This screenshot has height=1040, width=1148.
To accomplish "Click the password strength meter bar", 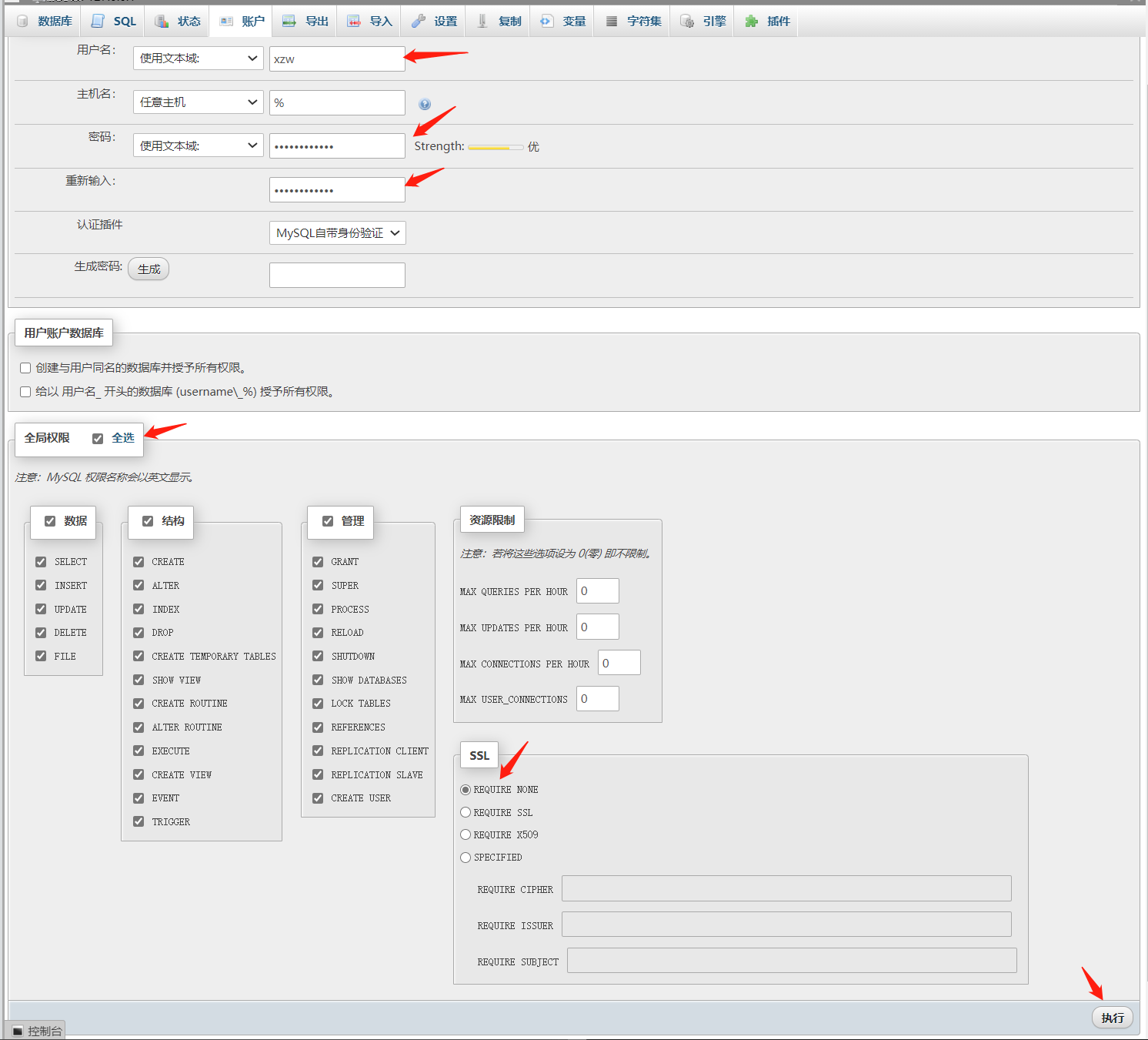I will [496, 147].
